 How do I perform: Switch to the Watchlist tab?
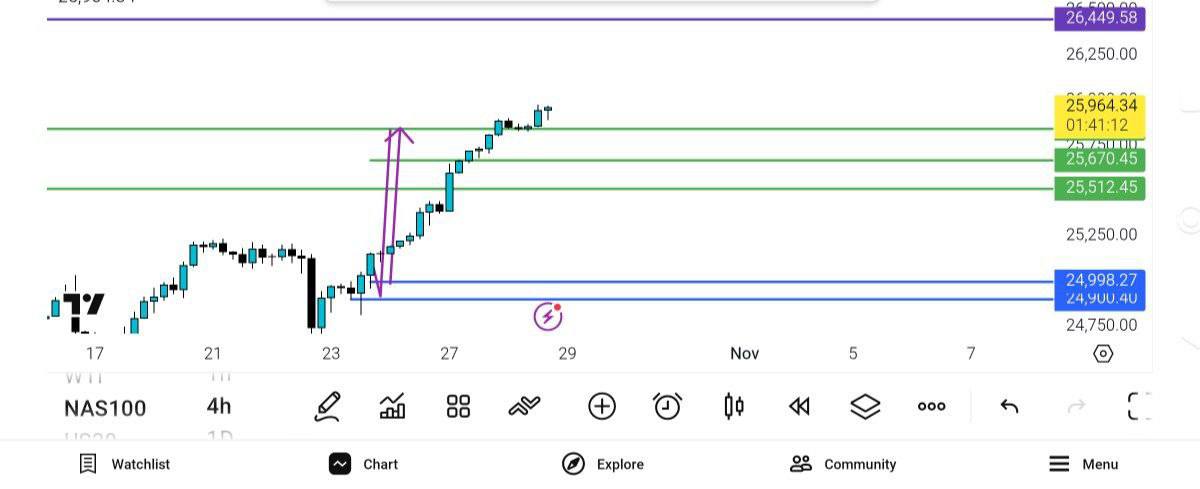click(x=125, y=464)
